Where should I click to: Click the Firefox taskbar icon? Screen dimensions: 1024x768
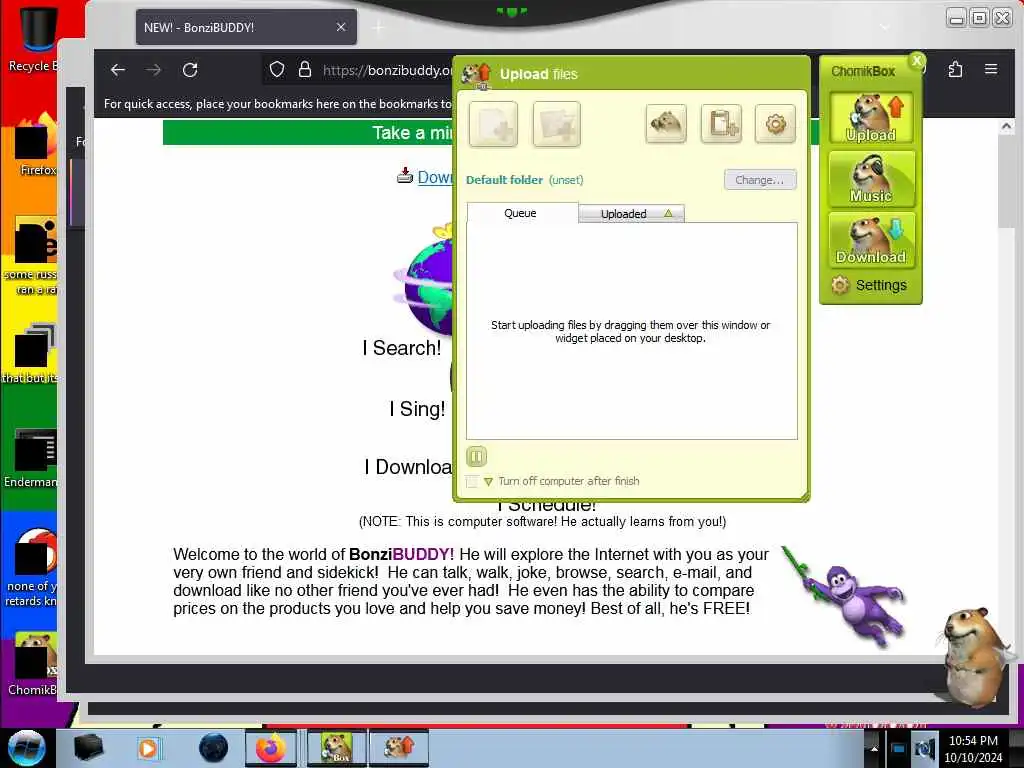coord(270,748)
